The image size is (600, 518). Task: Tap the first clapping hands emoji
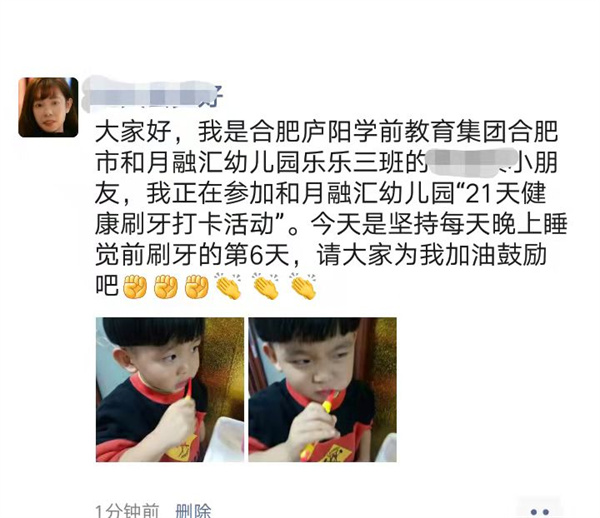point(228,286)
